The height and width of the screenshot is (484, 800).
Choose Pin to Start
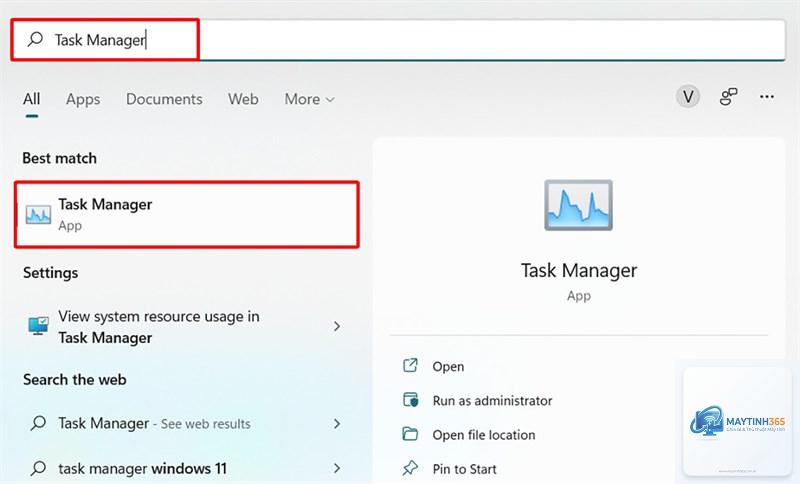pos(464,469)
